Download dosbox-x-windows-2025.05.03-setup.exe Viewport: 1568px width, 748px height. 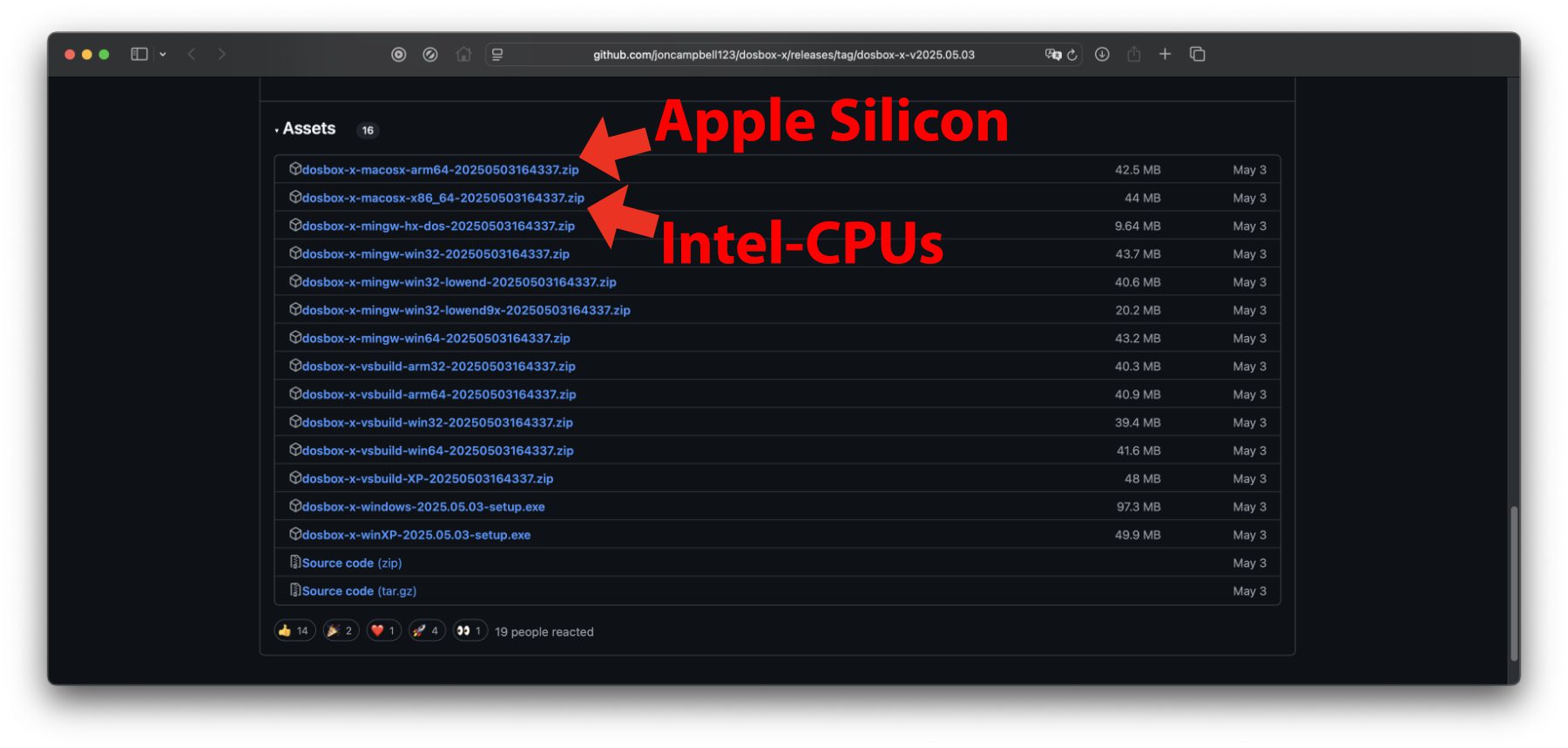(x=423, y=507)
